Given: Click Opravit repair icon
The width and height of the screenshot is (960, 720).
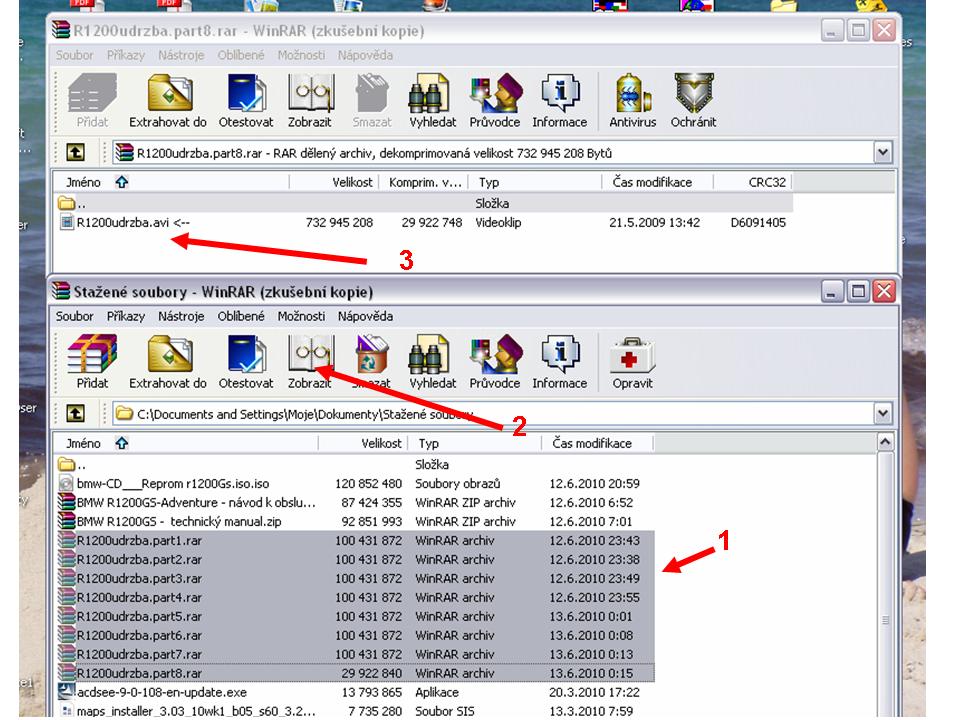Looking at the screenshot, I should 632,362.
